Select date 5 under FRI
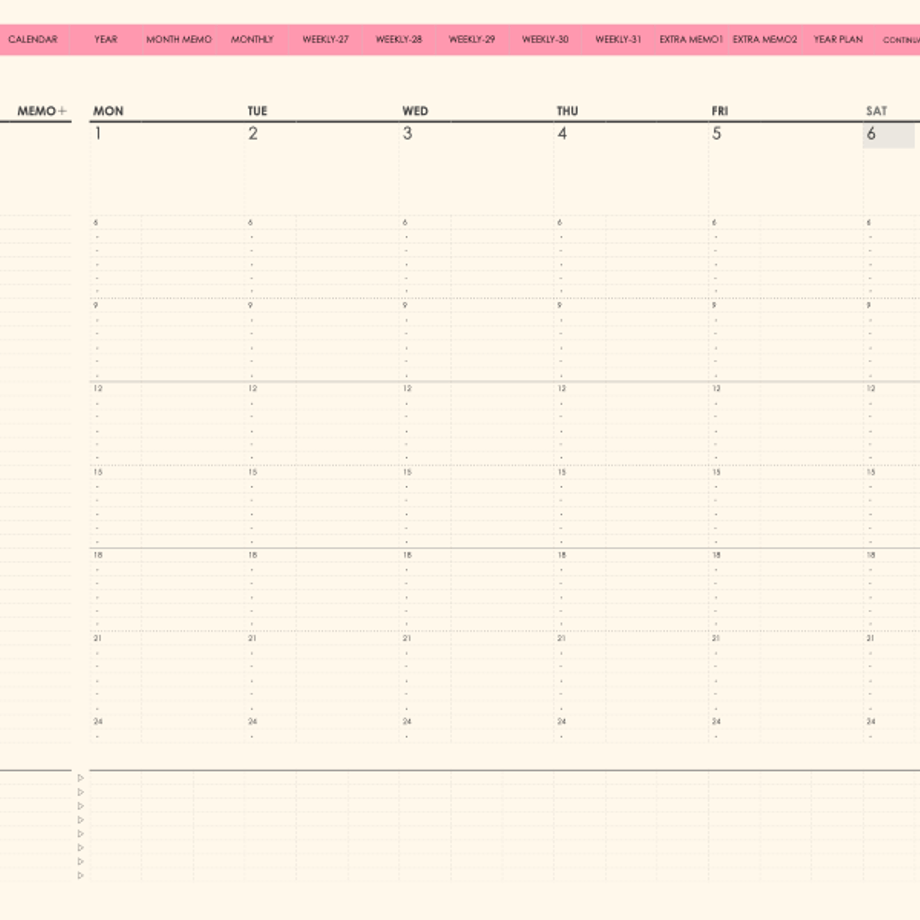The height and width of the screenshot is (920, 920). [x=716, y=134]
